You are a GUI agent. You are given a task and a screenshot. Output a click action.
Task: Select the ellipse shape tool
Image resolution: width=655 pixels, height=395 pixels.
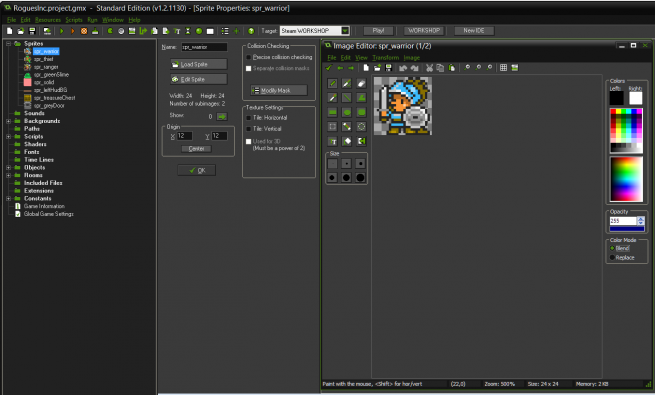point(347,112)
